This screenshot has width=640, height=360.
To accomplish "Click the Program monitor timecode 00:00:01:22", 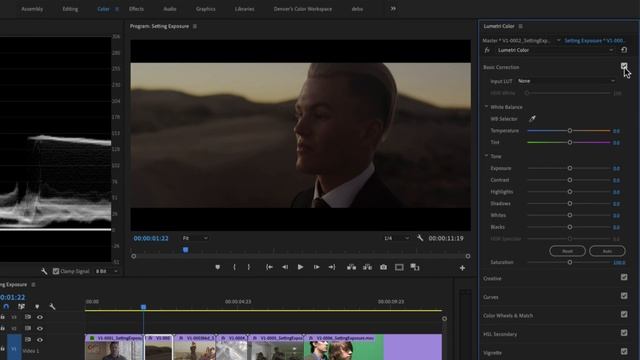I will 151,238.
